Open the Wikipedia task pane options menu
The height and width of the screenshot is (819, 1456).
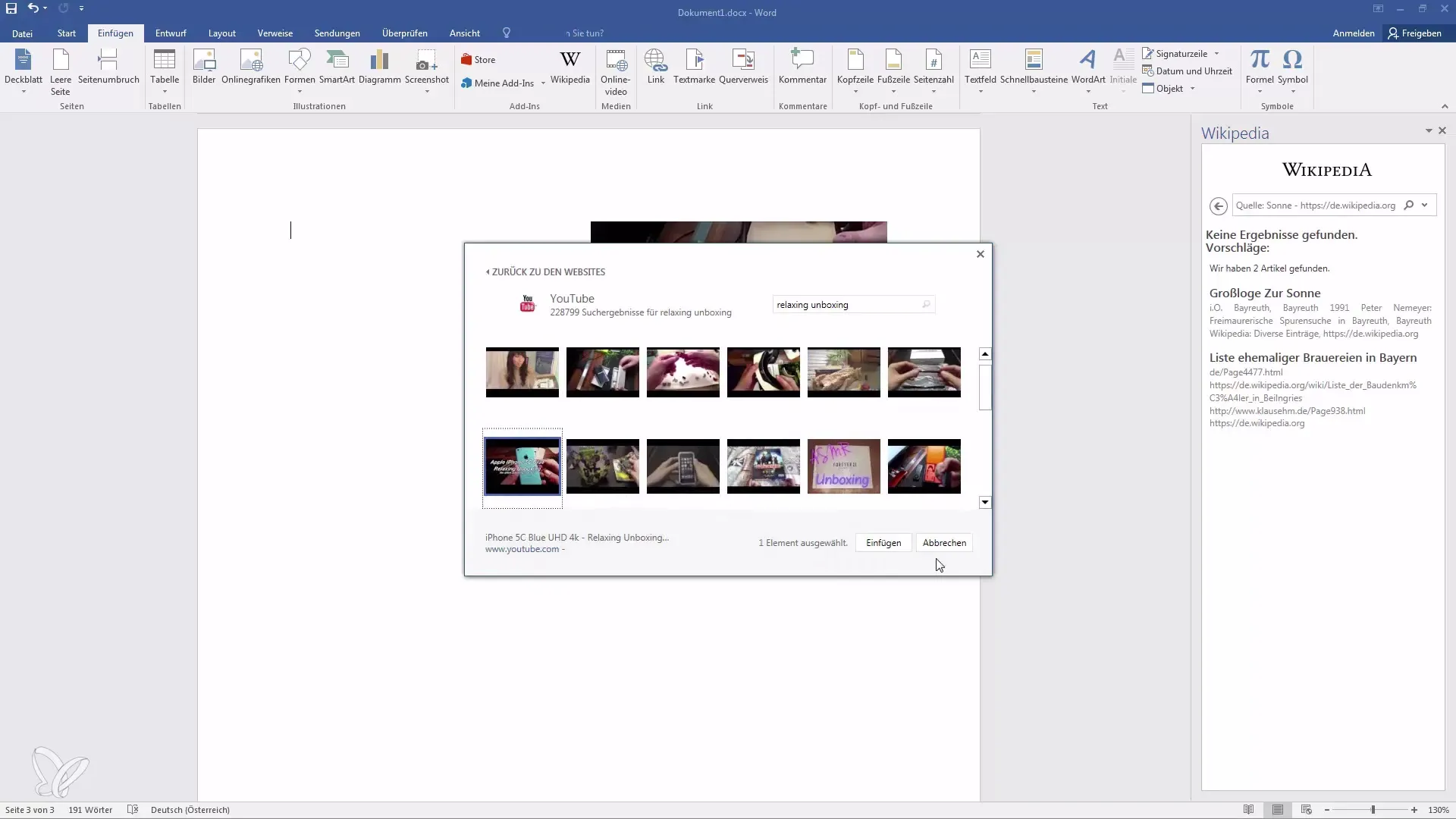[x=1429, y=130]
